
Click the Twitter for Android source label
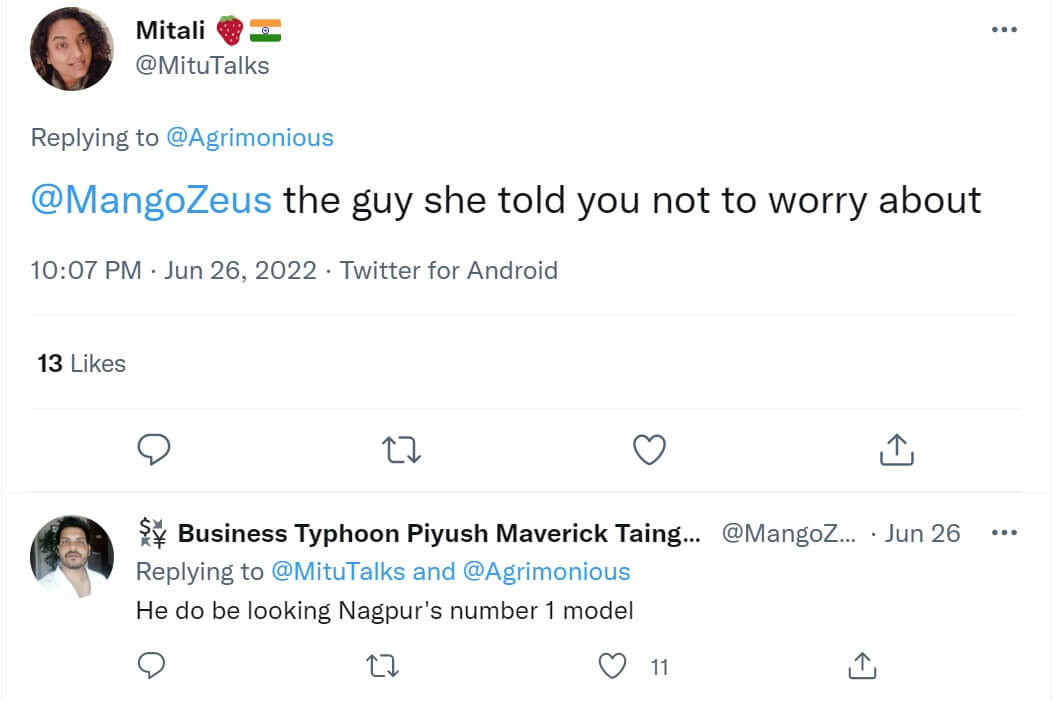(449, 270)
